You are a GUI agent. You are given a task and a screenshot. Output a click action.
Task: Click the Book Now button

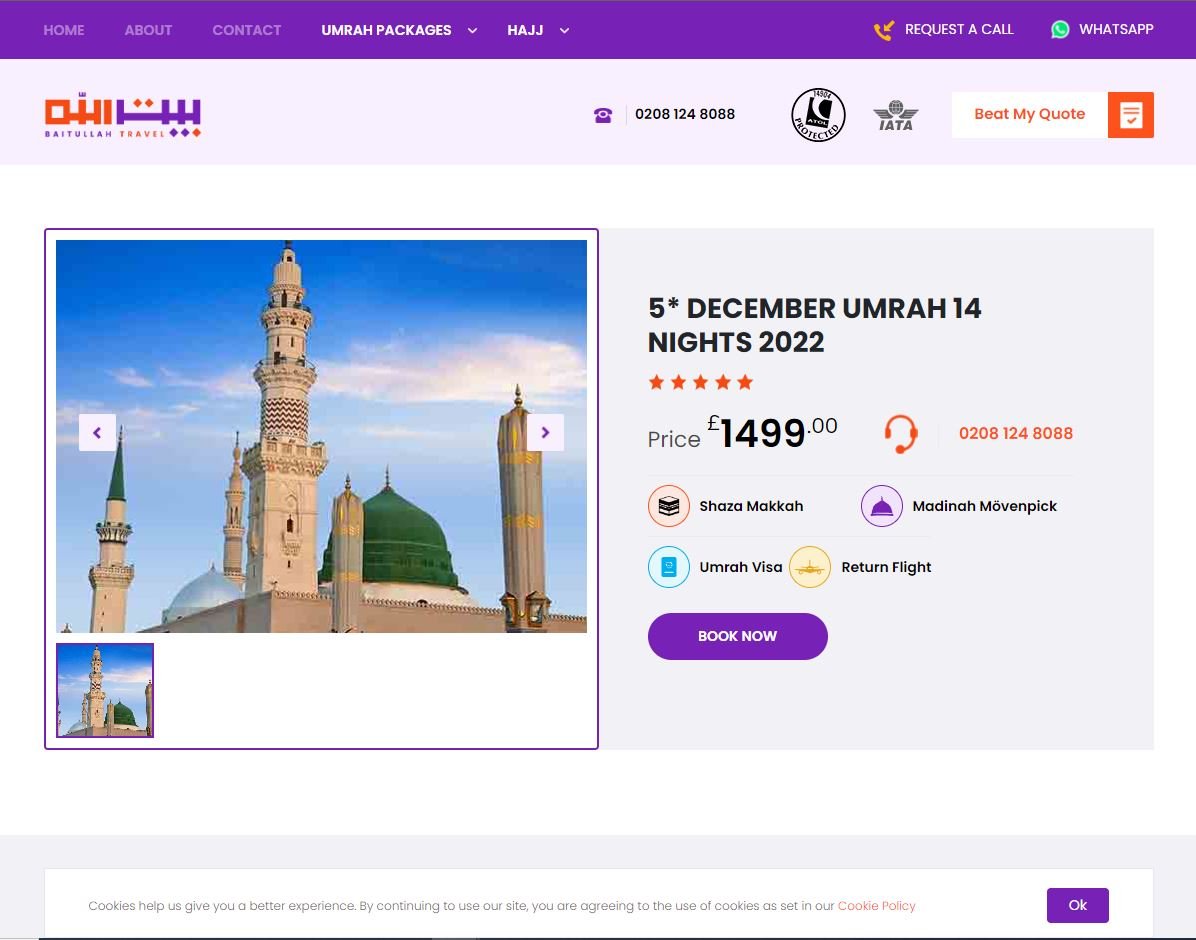pyautogui.click(x=738, y=636)
